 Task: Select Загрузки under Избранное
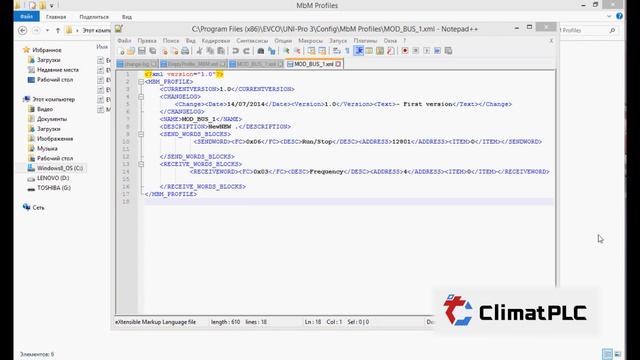click(x=49, y=60)
